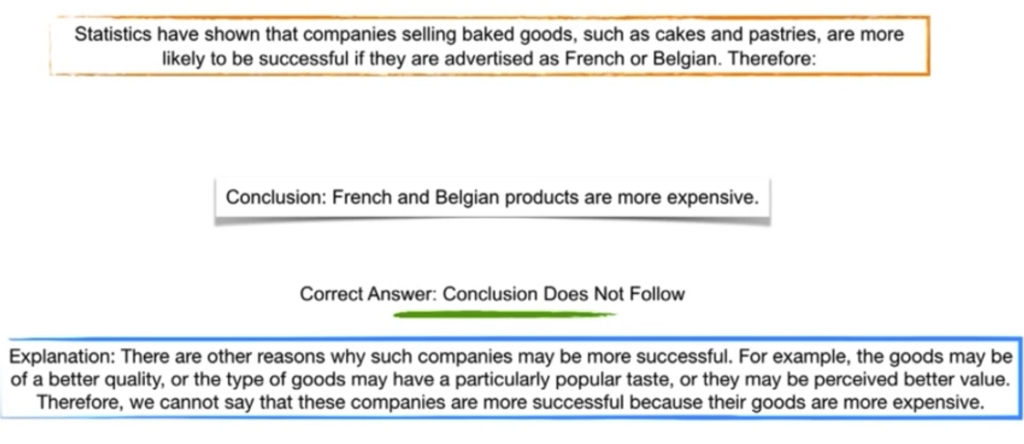Click the word "advertised" in the premise

495,59
